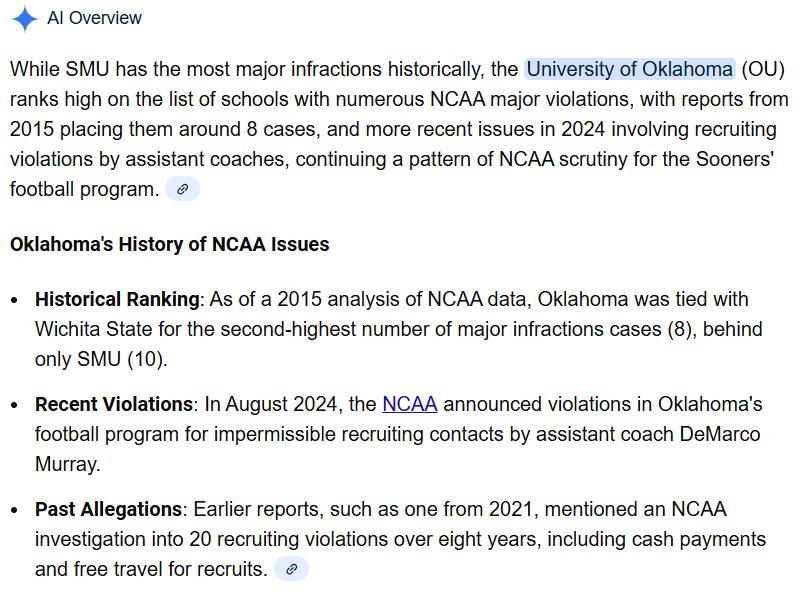Open source link icon after Past Allegations
Image resolution: width=802 pixels, height=596 pixels.
coord(291,569)
